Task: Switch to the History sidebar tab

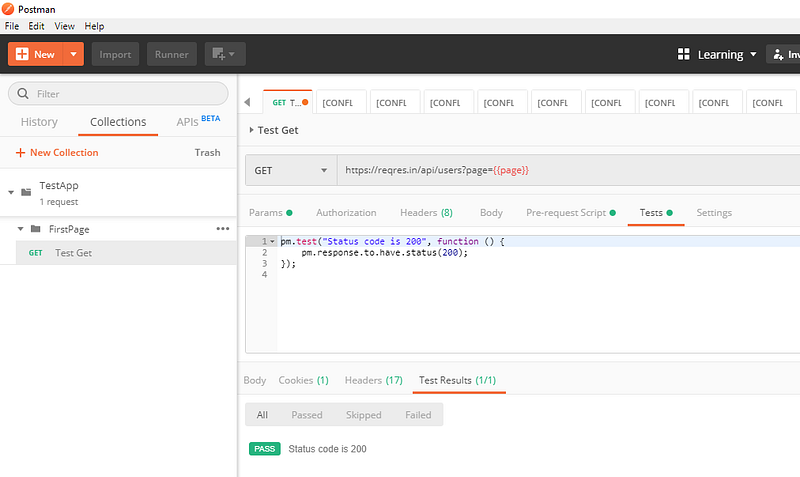Action: [x=39, y=122]
